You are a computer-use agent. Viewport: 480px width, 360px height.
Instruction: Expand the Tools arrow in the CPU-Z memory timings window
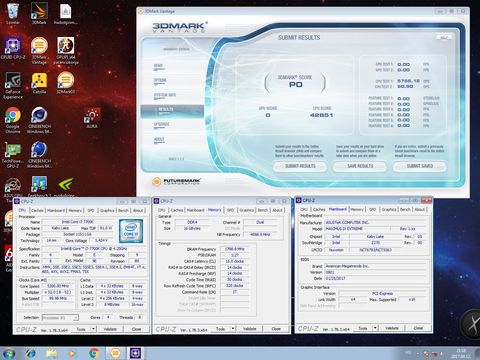pyautogui.click(x=233, y=329)
